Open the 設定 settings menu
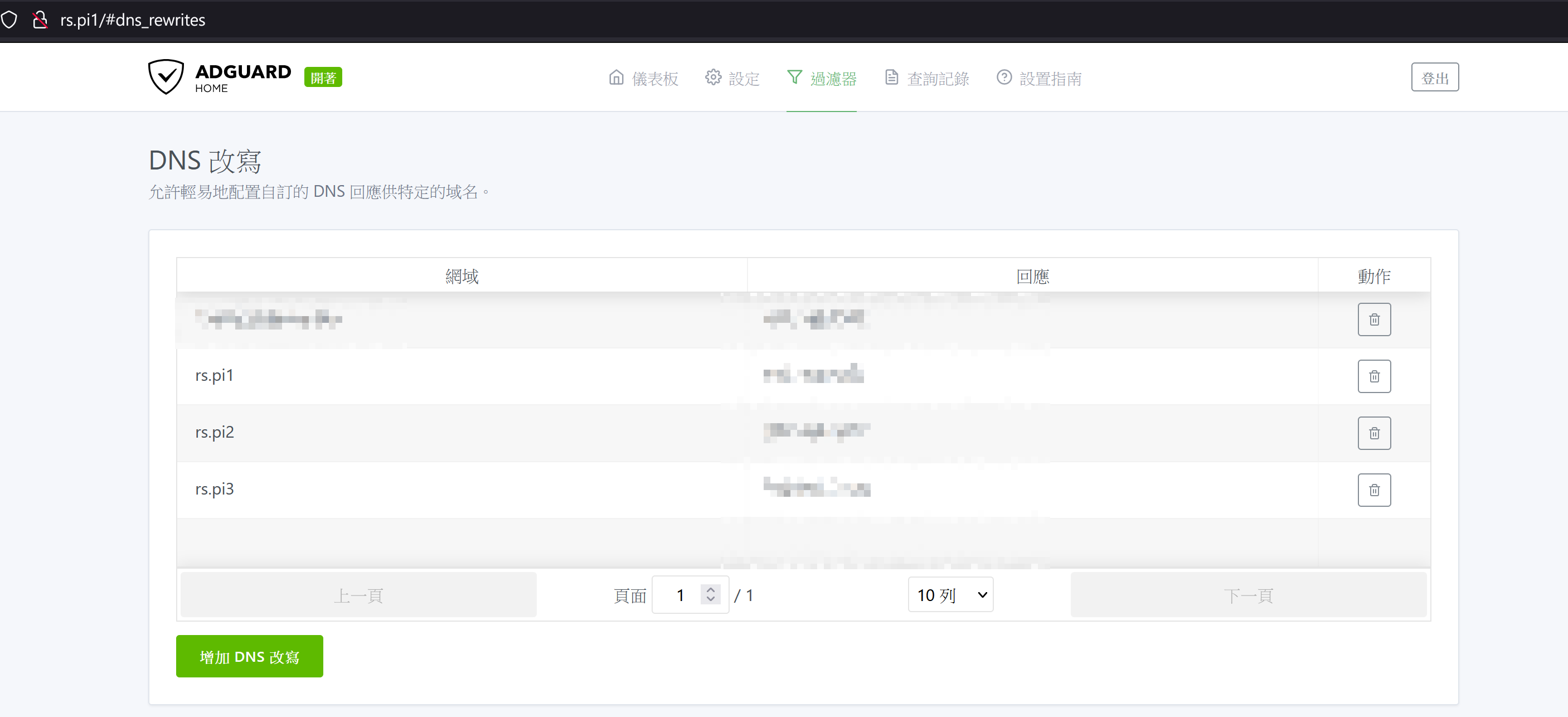Image resolution: width=1568 pixels, height=717 pixels. point(732,79)
